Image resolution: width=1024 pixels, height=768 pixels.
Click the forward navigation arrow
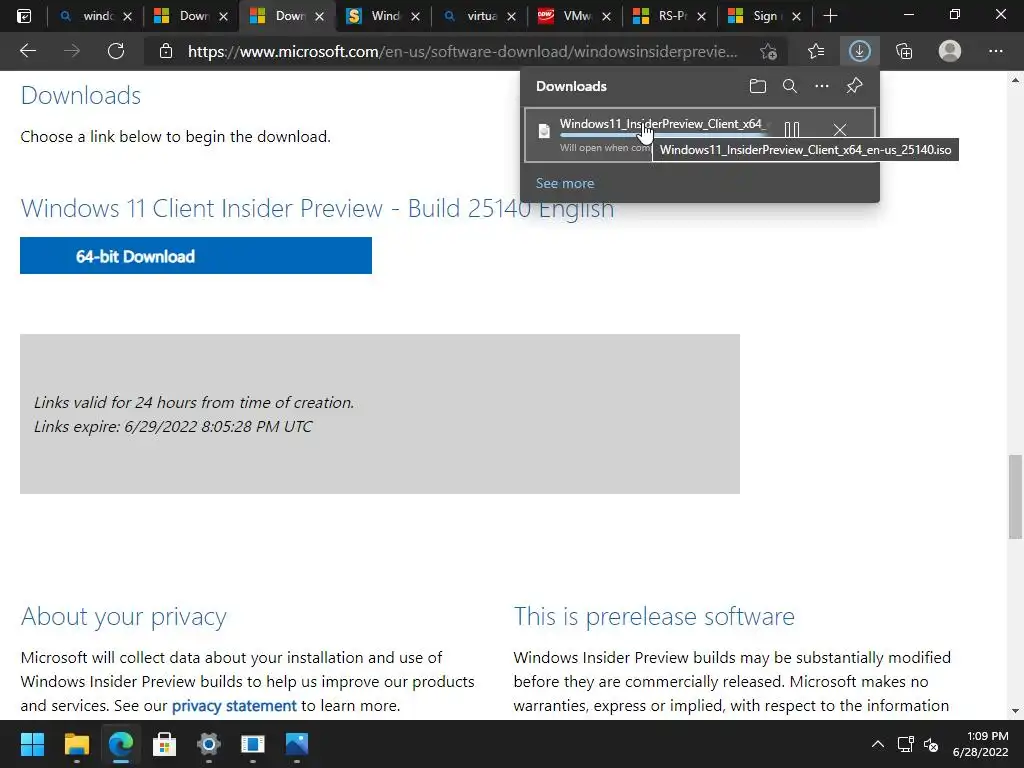[72, 51]
